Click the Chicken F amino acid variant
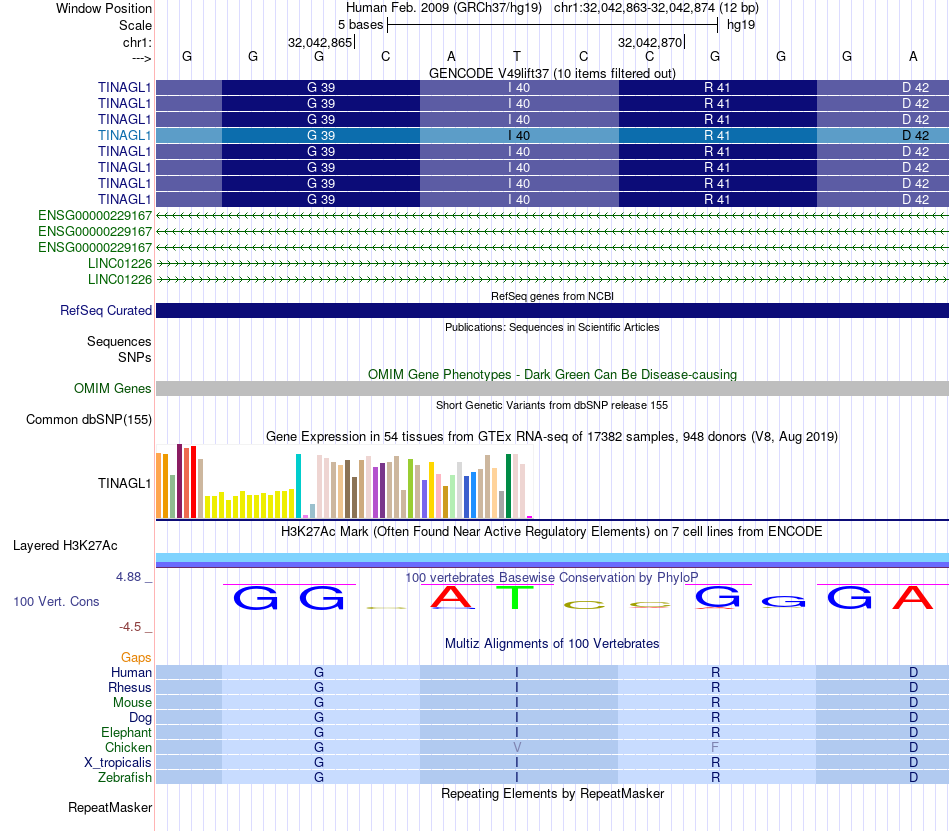The height and width of the screenshot is (831, 950). 715,747
